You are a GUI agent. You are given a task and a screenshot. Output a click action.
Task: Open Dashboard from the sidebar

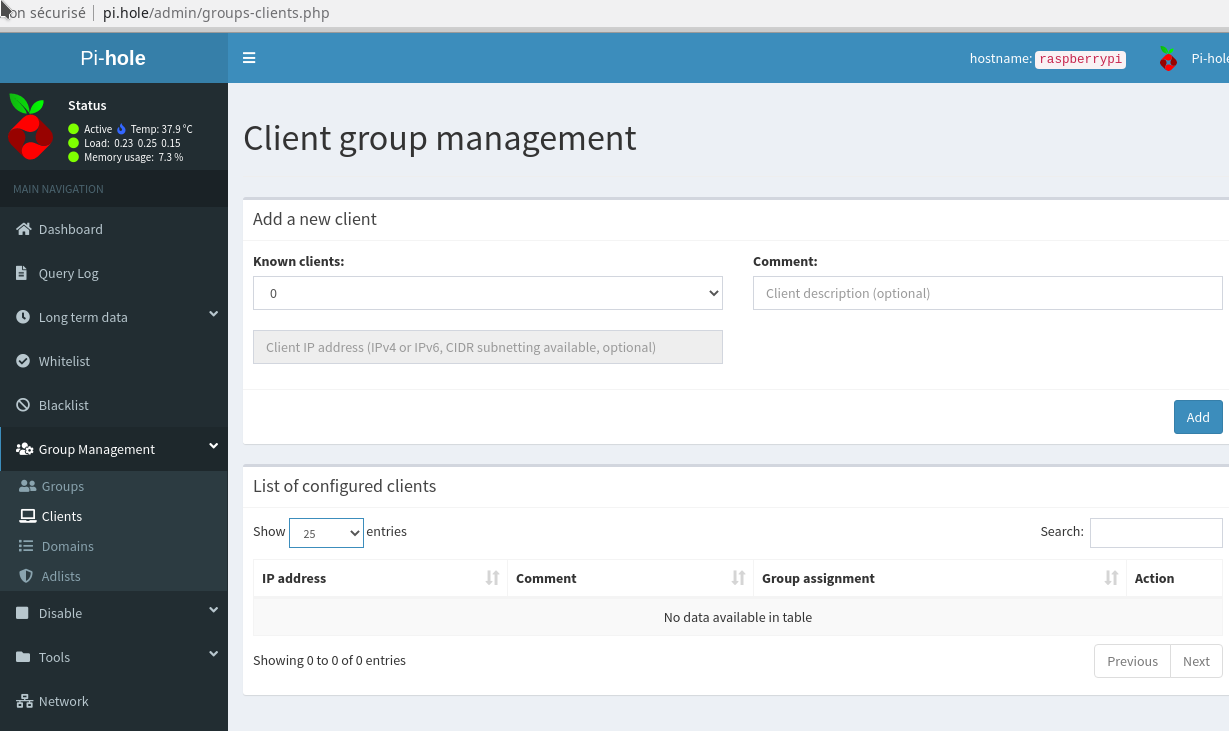click(114, 229)
